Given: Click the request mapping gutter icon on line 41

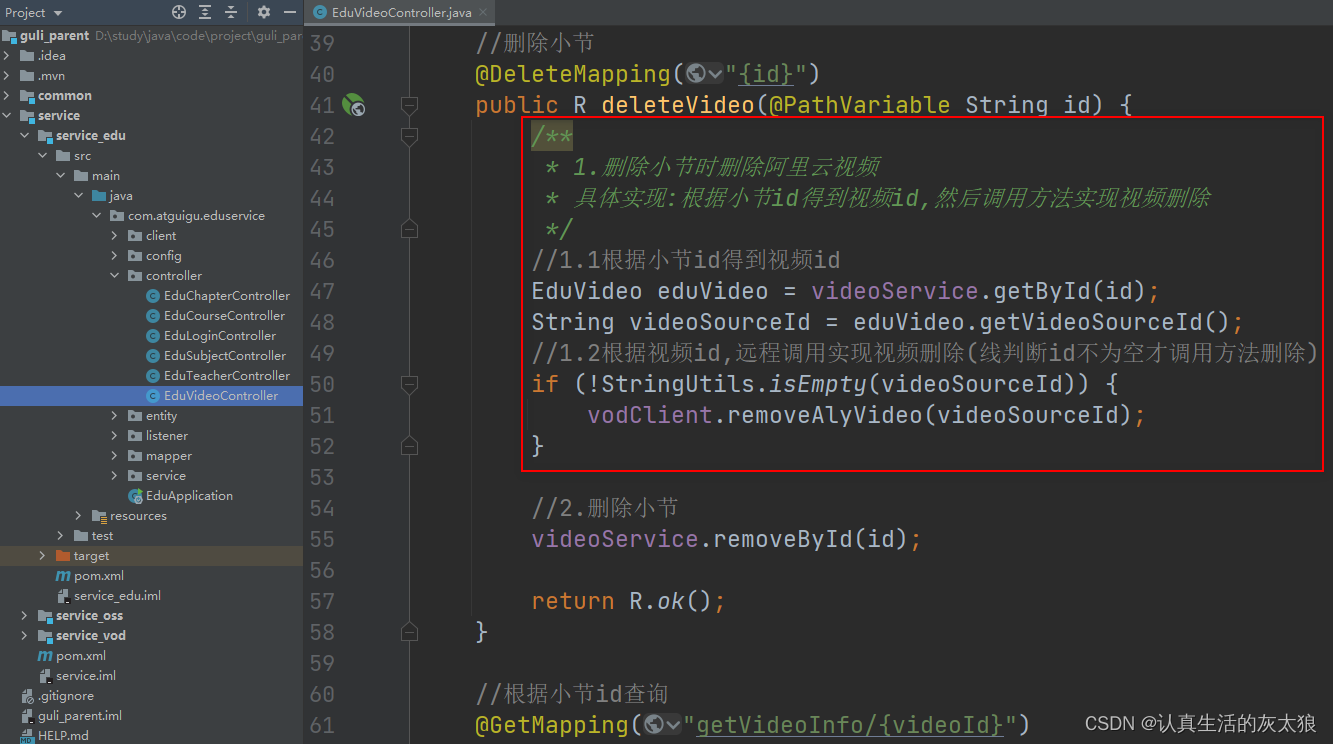Looking at the screenshot, I should click(x=353, y=104).
